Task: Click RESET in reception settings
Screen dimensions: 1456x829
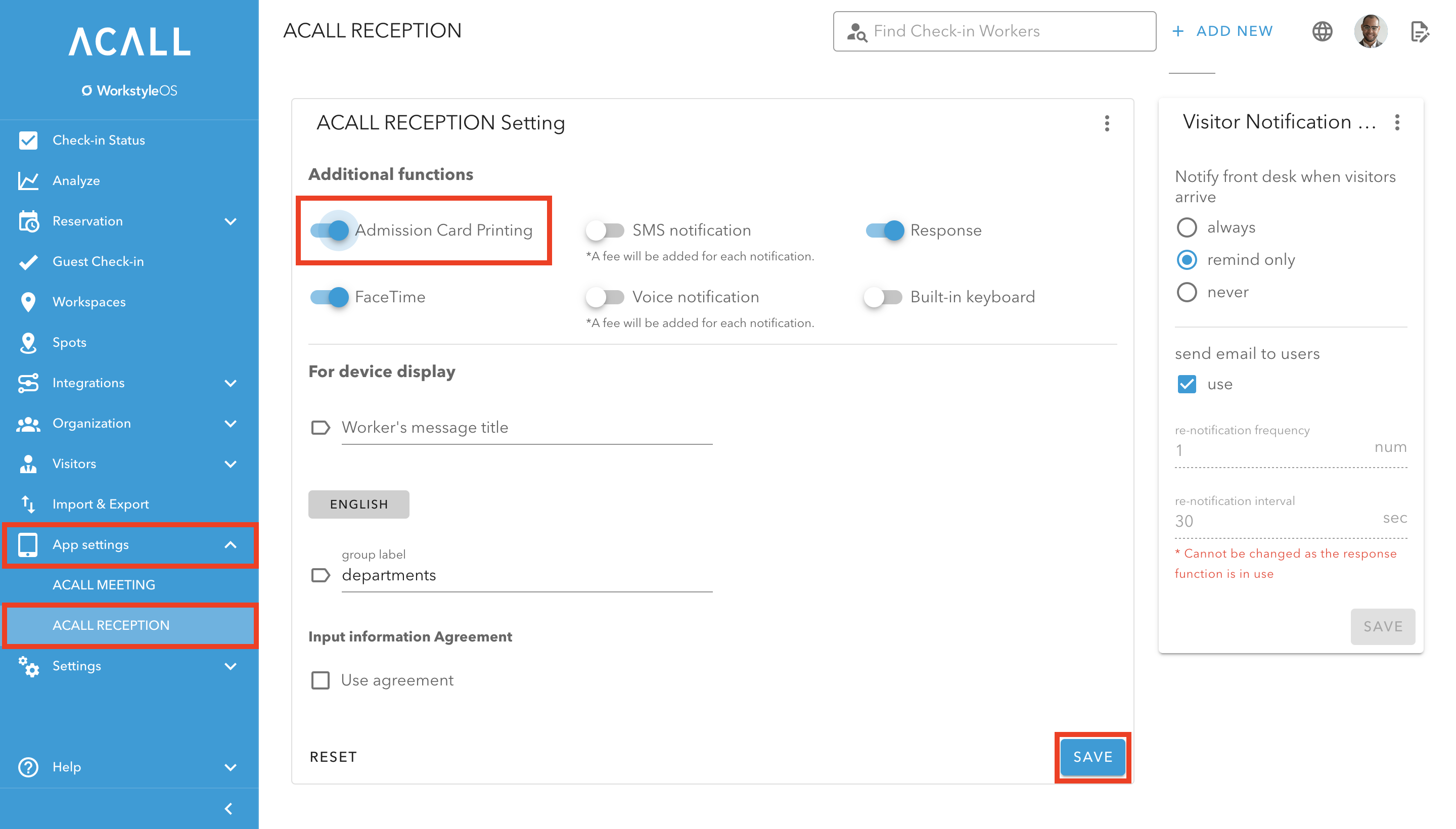Action: (x=333, y=757)
